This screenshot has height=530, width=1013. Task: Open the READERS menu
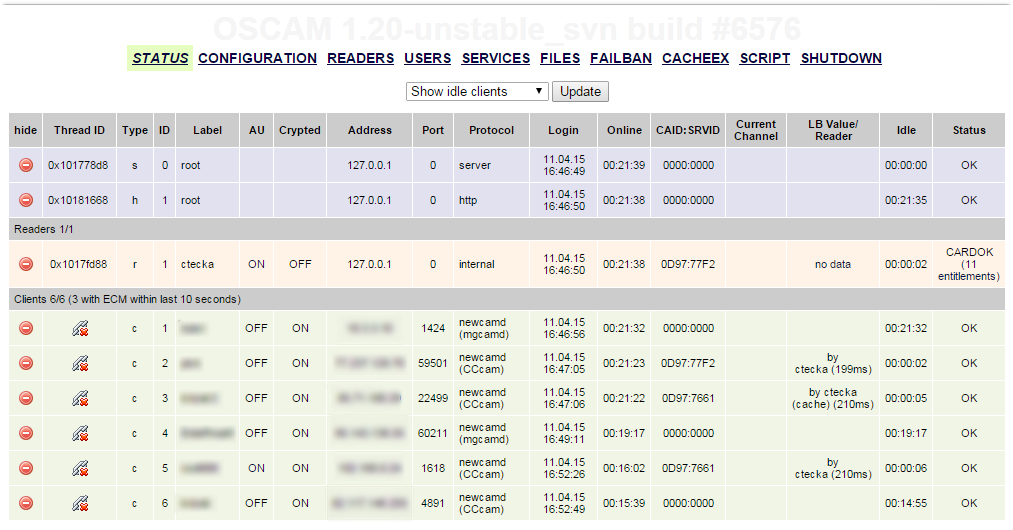(x=360, y=58)
